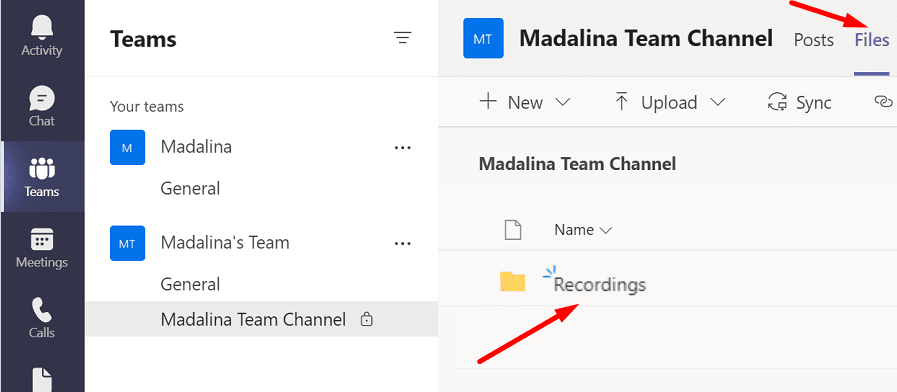The image size is (897, 392).
Task: Select General channel under Madalina's Team
Action: point(190,284)
